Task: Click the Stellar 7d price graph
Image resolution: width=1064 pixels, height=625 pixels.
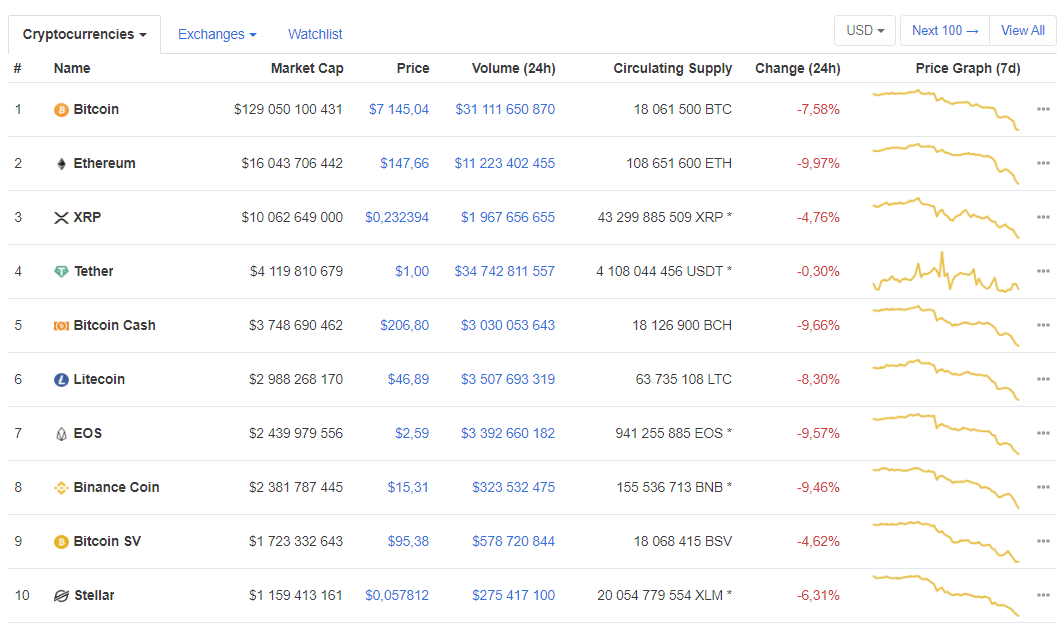Action: (x=946, y=595)
